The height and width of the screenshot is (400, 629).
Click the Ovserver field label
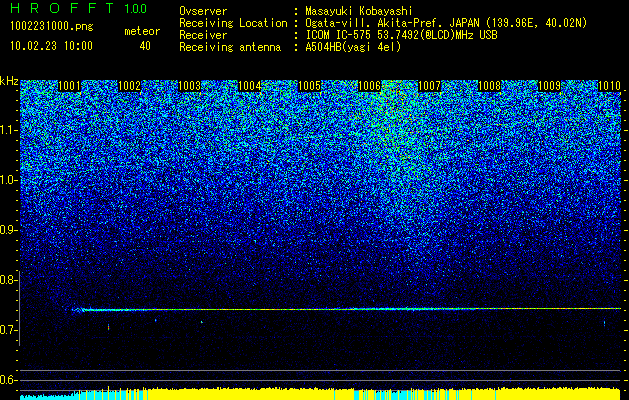pos(203,11)
